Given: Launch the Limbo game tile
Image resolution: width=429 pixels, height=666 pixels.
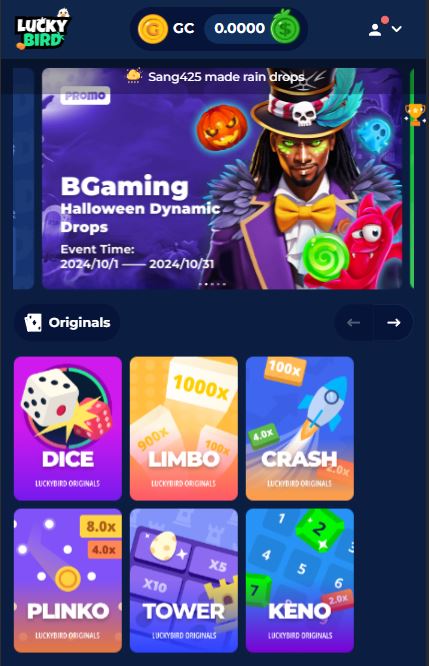Looking at the screenshot, I should 184,429.
